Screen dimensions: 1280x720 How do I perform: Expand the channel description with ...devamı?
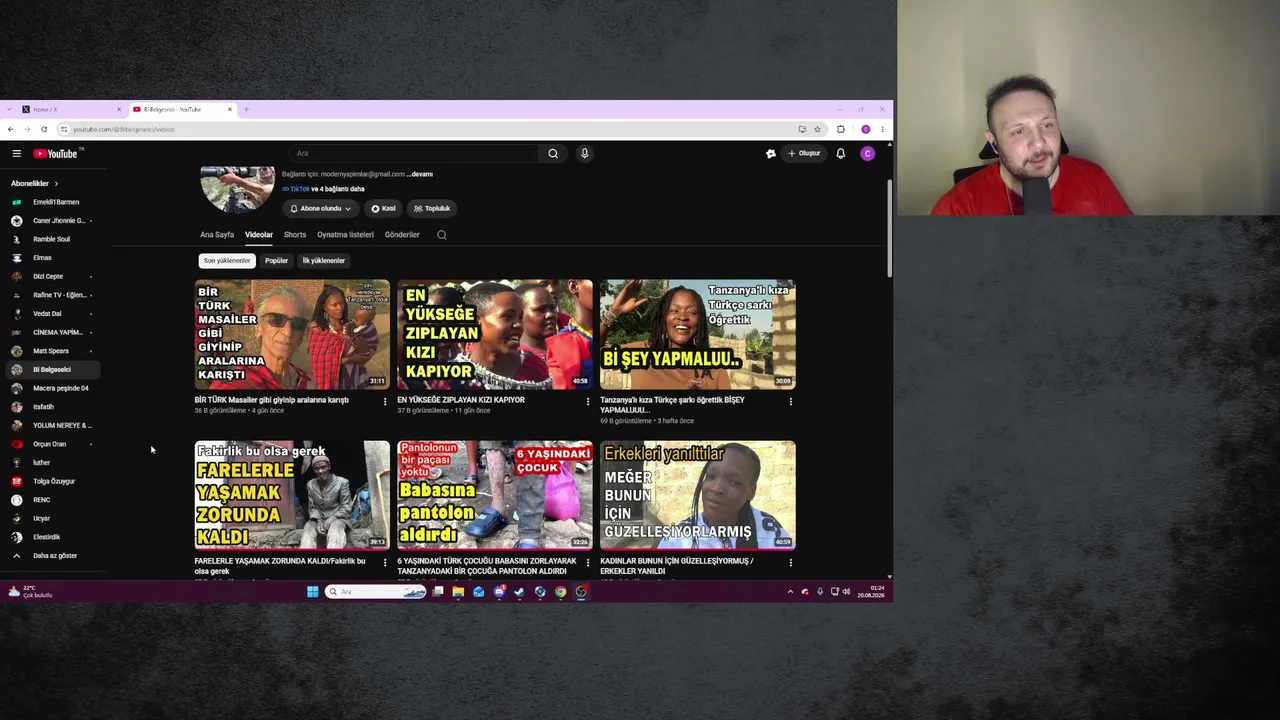tap(420, 174)
